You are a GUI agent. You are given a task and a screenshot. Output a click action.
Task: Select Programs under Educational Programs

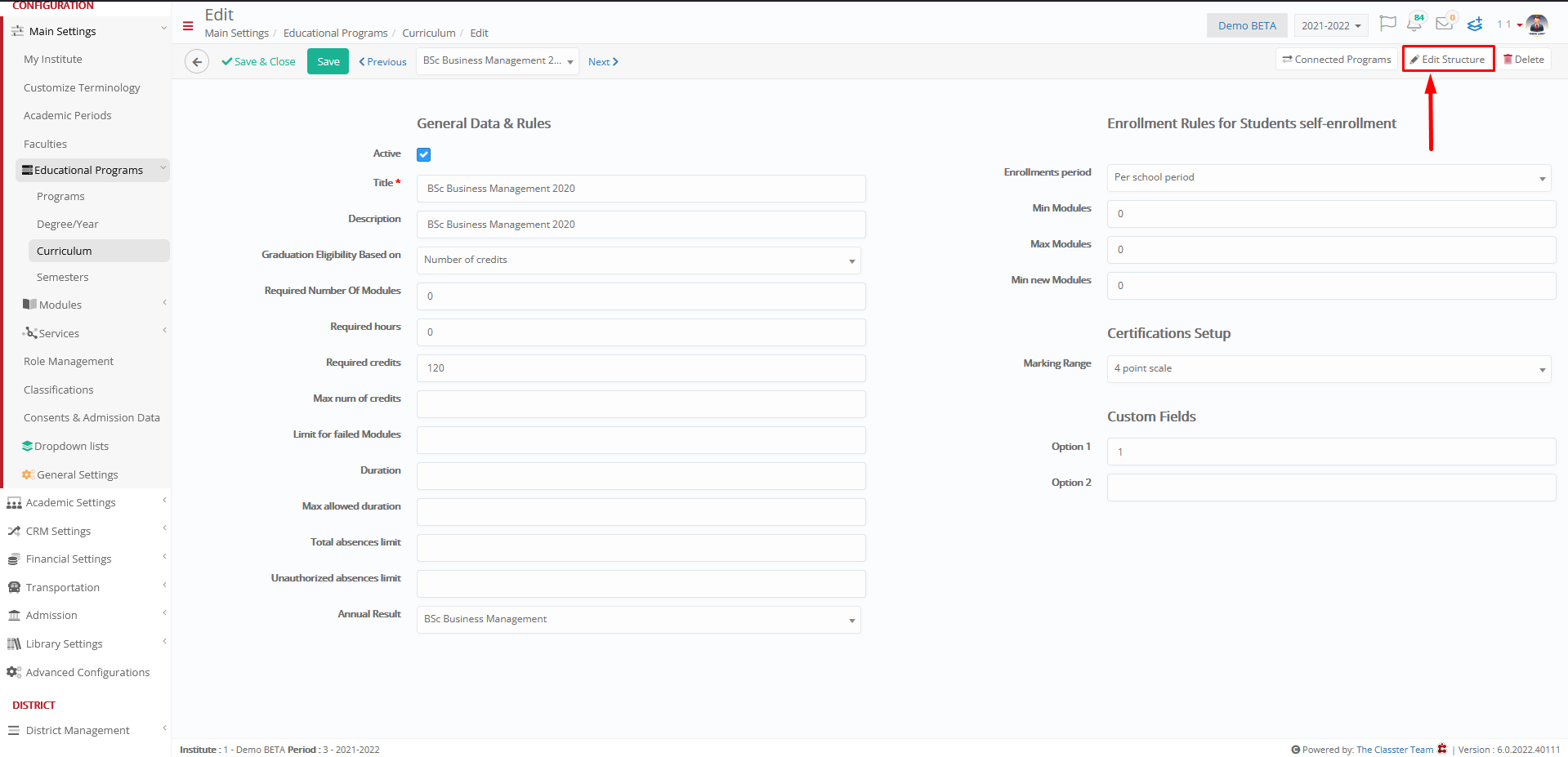[60, 197]
